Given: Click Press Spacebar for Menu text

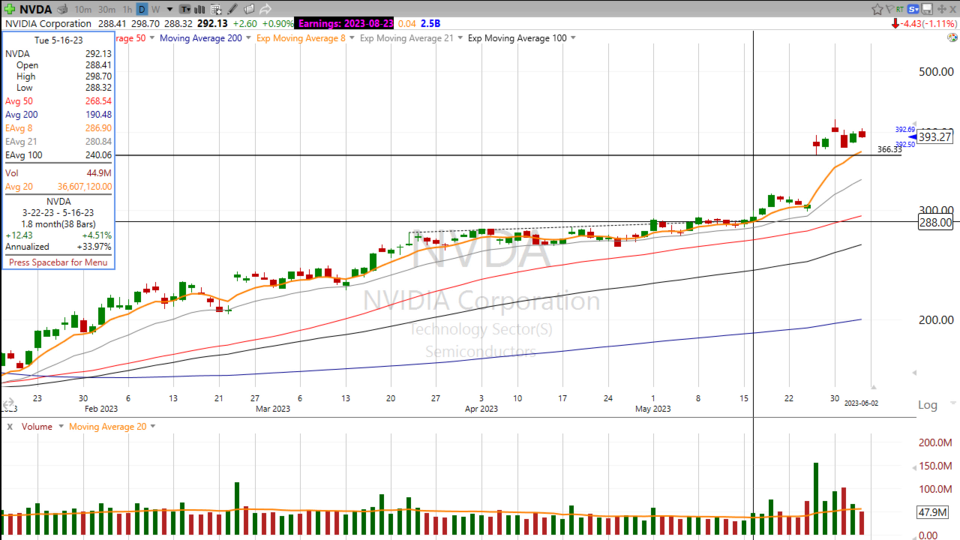Looking at the screenshot, I should [58, 262].
